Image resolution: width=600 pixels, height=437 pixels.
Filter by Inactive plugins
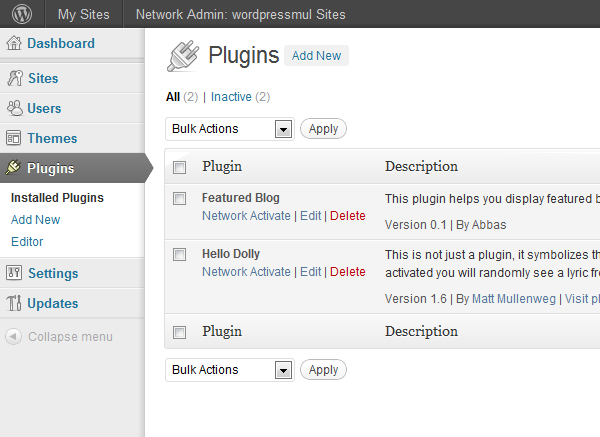(x=231, y=97)
